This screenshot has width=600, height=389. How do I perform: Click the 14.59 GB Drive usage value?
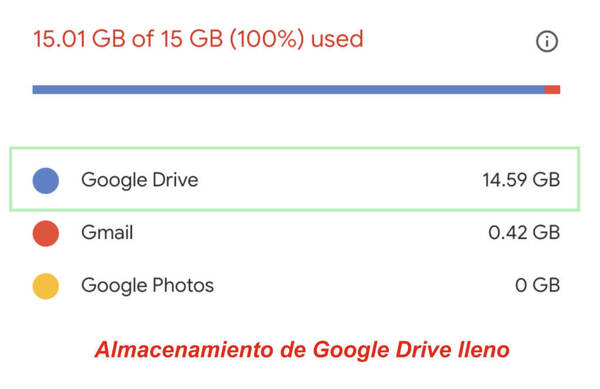point(521,180)
